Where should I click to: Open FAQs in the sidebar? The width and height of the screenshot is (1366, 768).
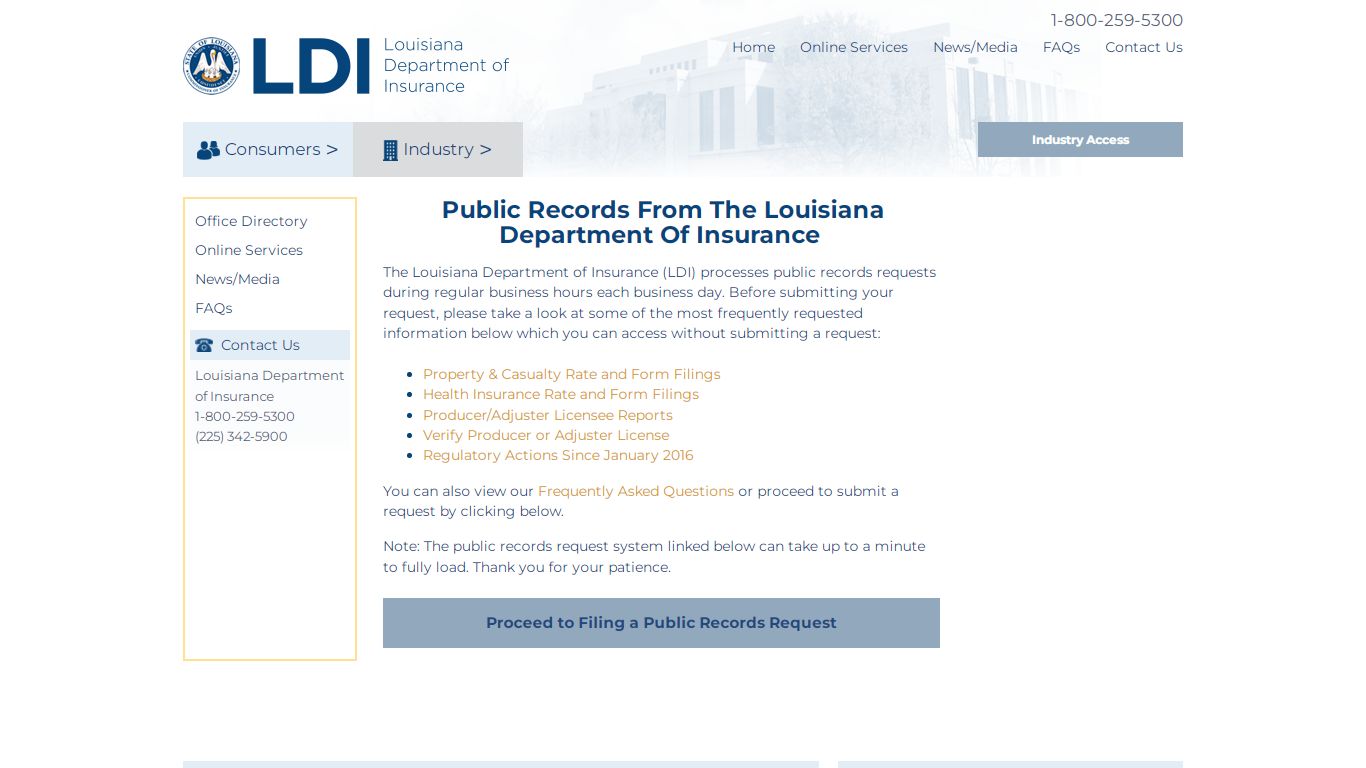[x=213, y=308]
